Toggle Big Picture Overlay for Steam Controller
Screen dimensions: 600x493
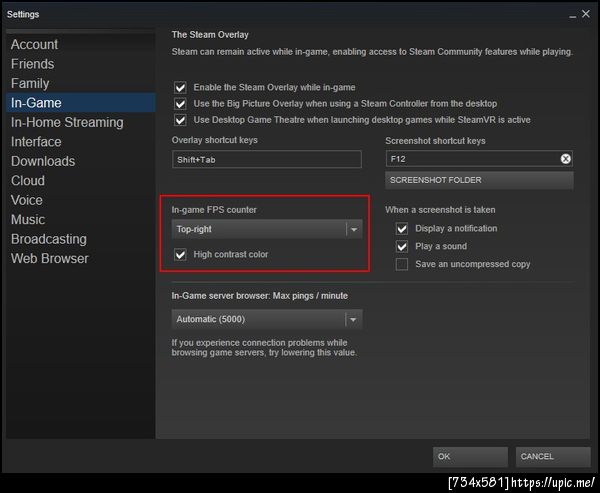pyautogui.click(x=180, y=104)
